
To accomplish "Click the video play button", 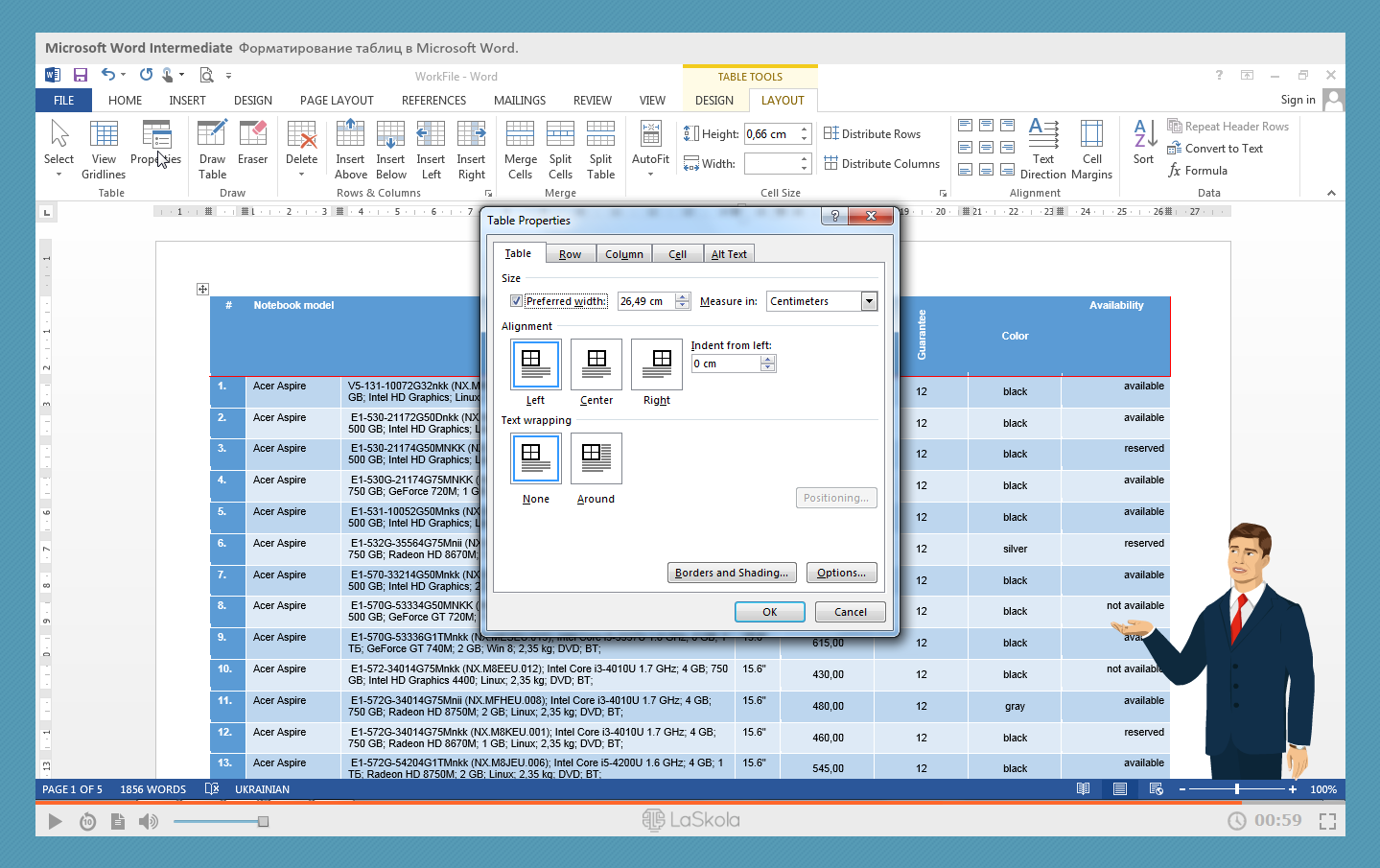I will click(x=55, y=821).
